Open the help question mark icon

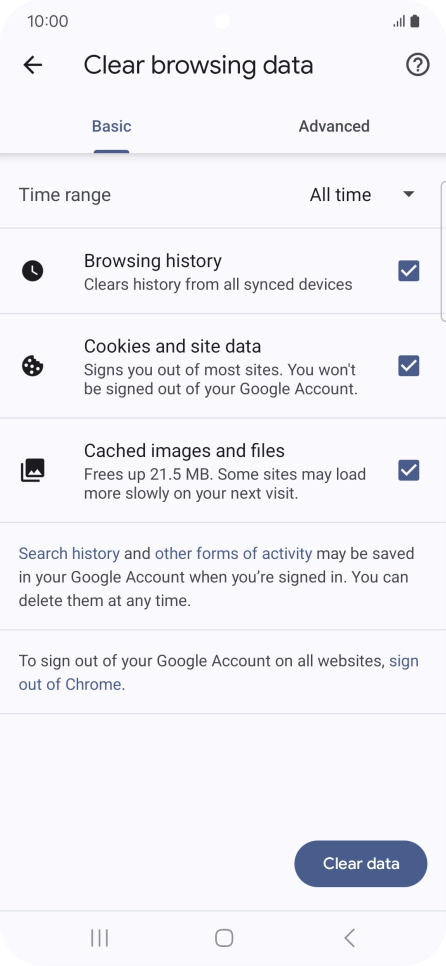[418, 65]
